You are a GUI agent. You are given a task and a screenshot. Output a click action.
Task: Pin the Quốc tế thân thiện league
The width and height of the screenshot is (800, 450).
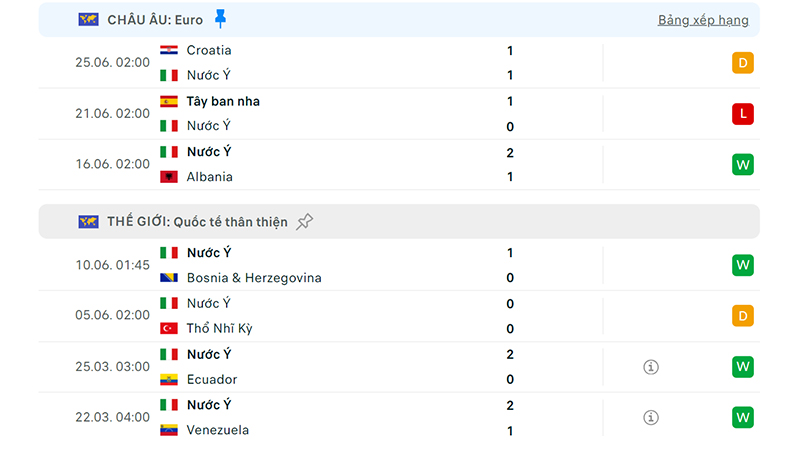pyautogui.click(x=305, y=221)
